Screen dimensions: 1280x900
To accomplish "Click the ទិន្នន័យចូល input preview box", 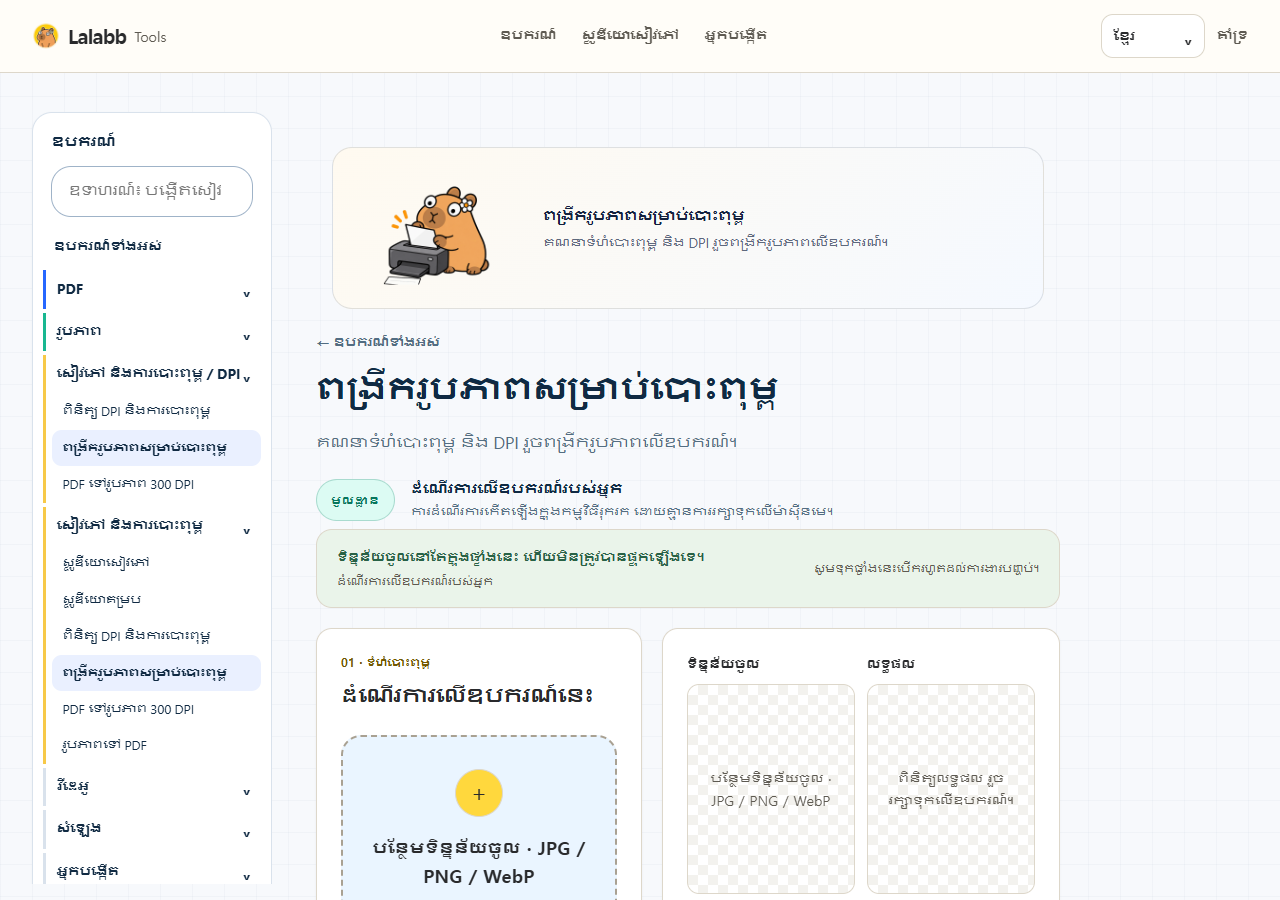I will coord(771,789).
